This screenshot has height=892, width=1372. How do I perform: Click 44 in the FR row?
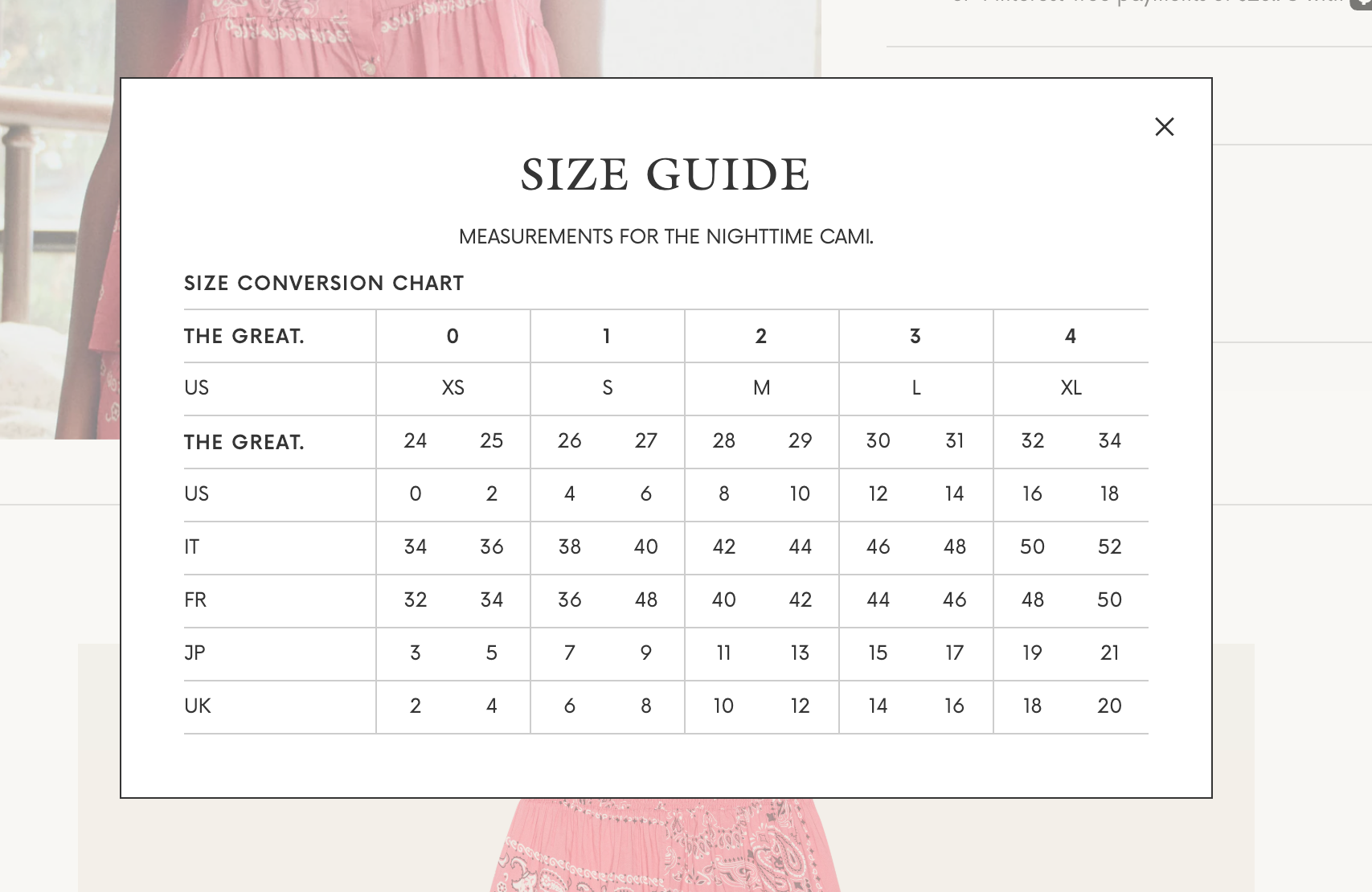click(x=878, y=599)
